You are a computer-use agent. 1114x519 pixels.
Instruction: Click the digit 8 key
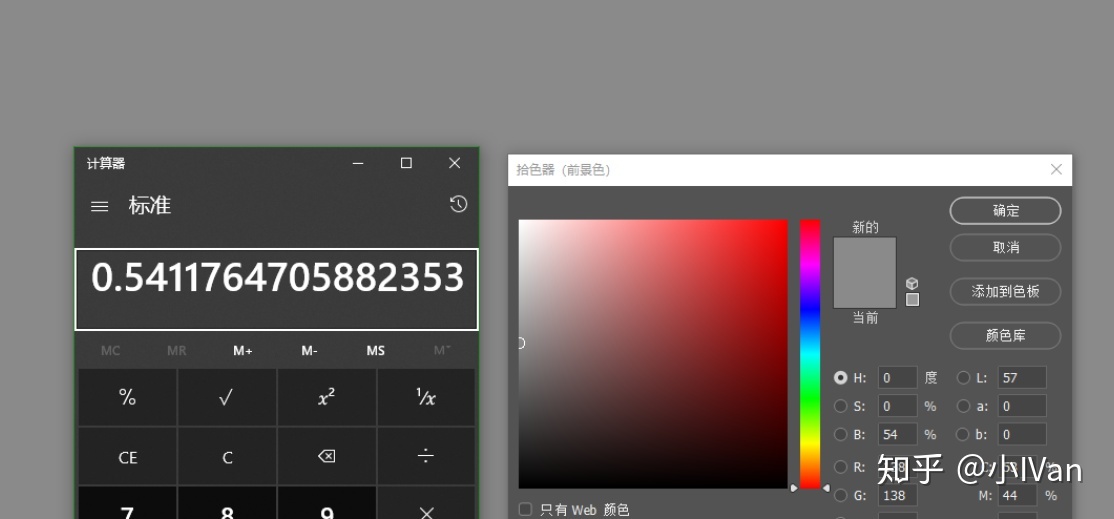(x=227, y=503)
